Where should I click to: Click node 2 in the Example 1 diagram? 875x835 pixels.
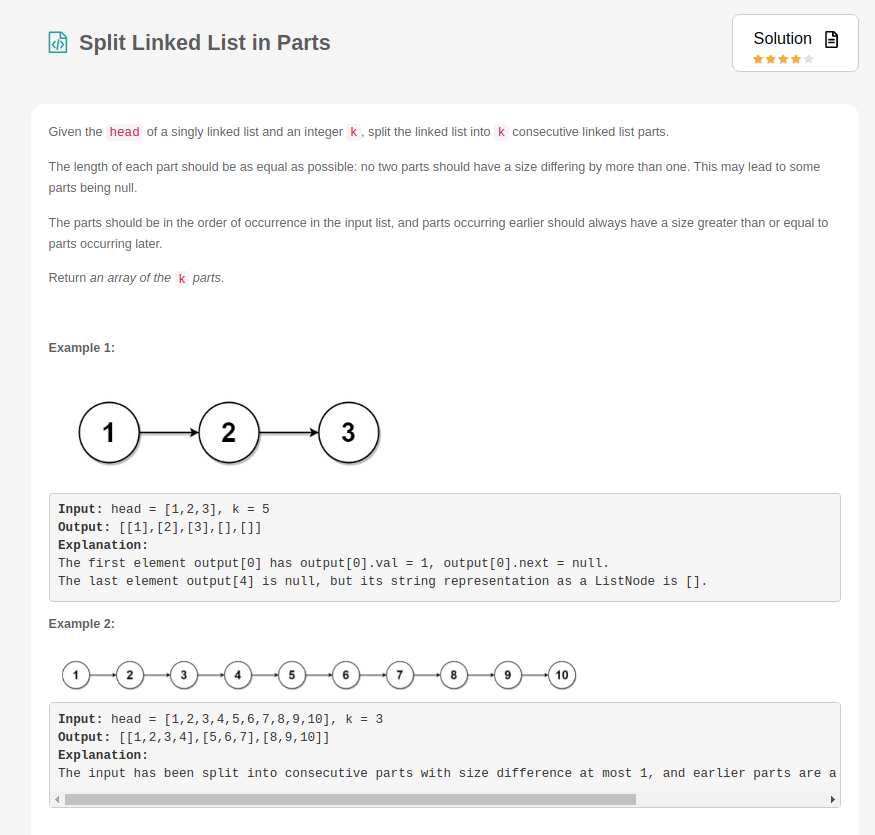click(x=229, y=432)
